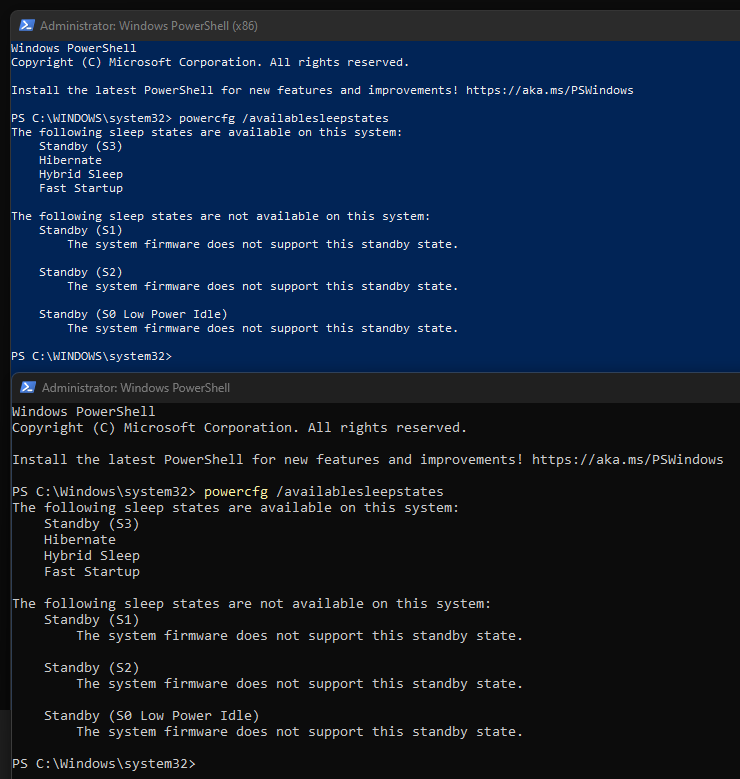This screenshot has height=779, width=740.
Task: Click 'Standby (S2)' in the blue window
Action: pyautogui.click(x=81, y=272)
